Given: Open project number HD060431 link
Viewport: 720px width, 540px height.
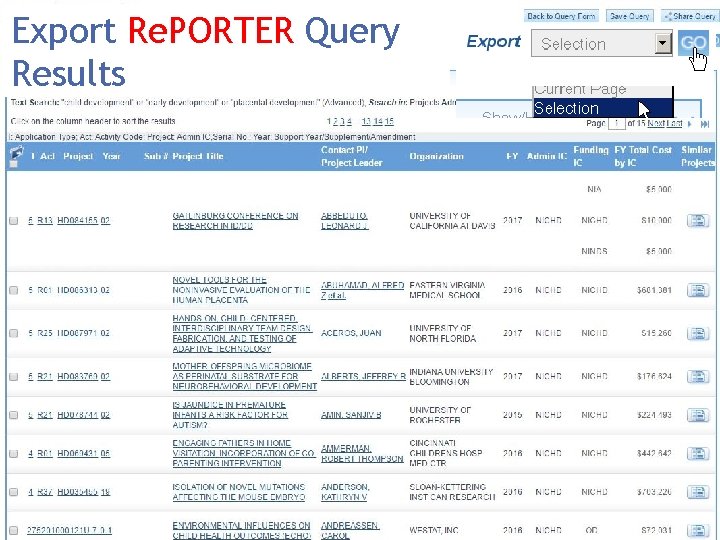Looking at the screenshot, I should (x=78, y=454).
